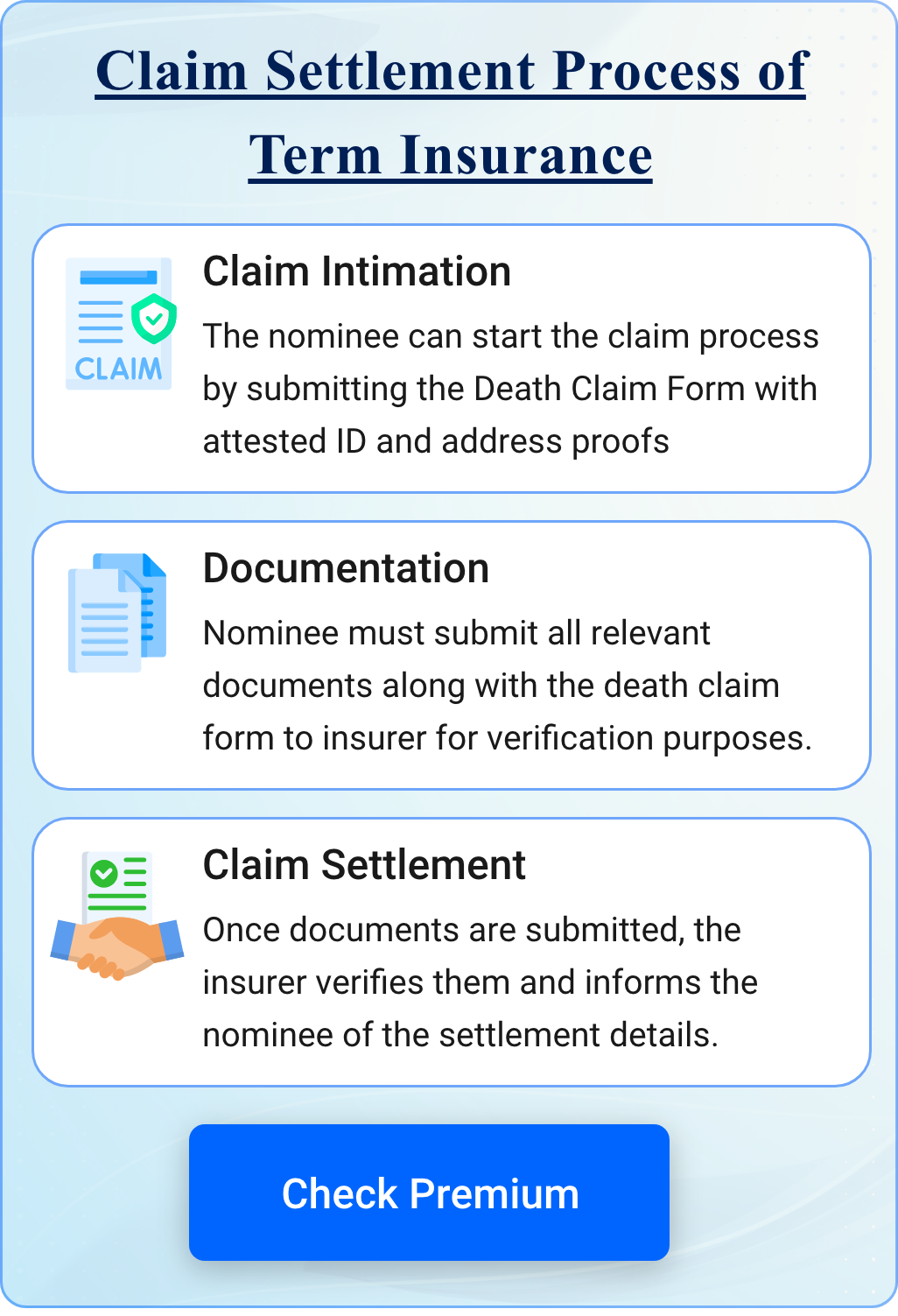
Task: Open the Claim Settlement card
Action: 449,950
